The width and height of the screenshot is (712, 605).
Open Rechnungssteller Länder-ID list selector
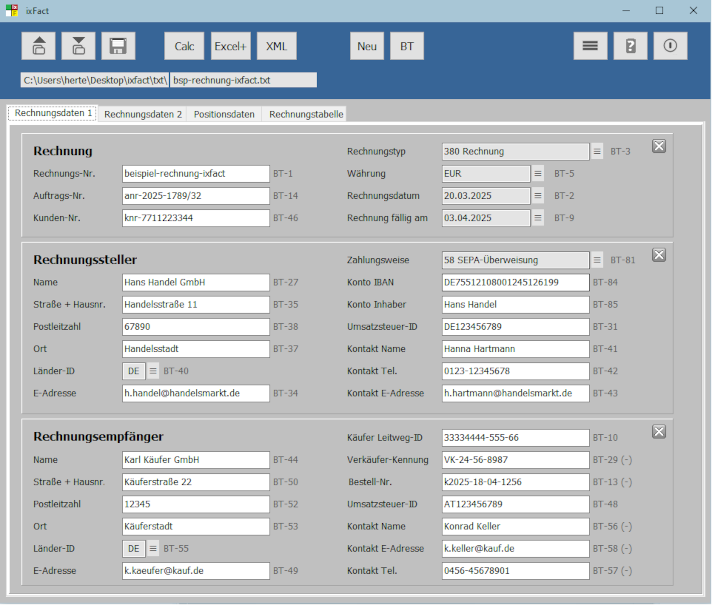pyautogui.click(x=153, y=371)
